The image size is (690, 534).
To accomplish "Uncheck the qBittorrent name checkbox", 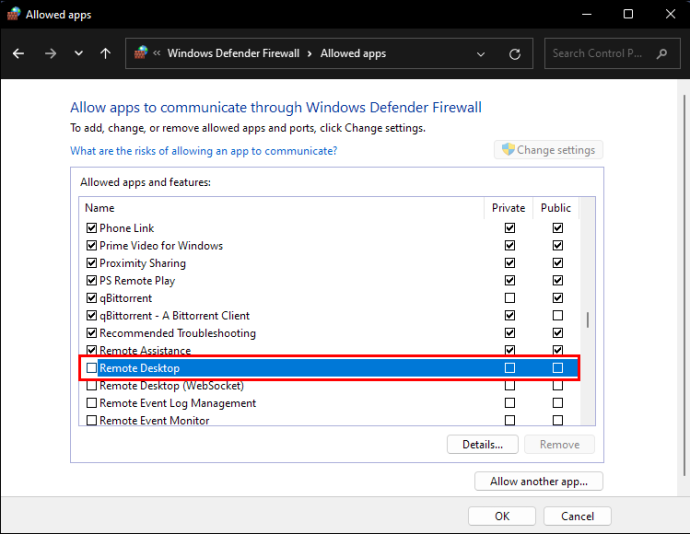I will click(x=92, y=298).
